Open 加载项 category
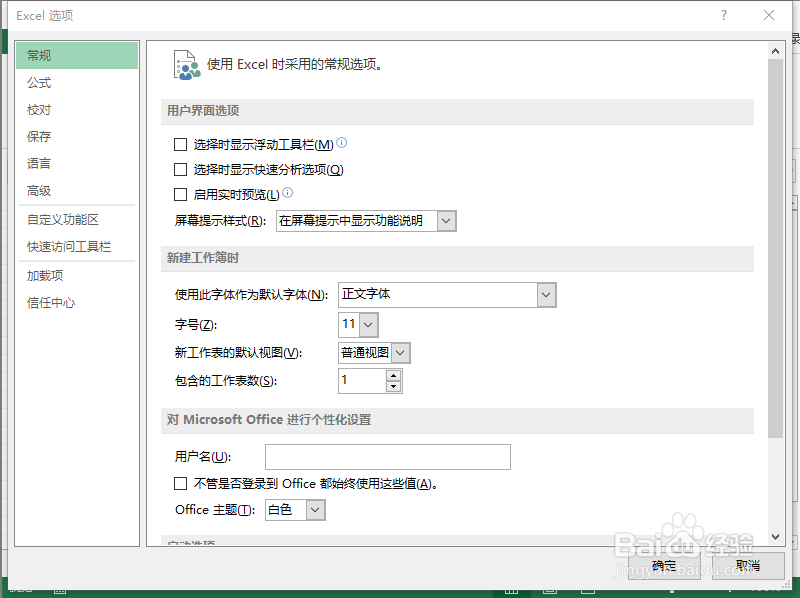800x598 pixels. click(x=77, y=276)
